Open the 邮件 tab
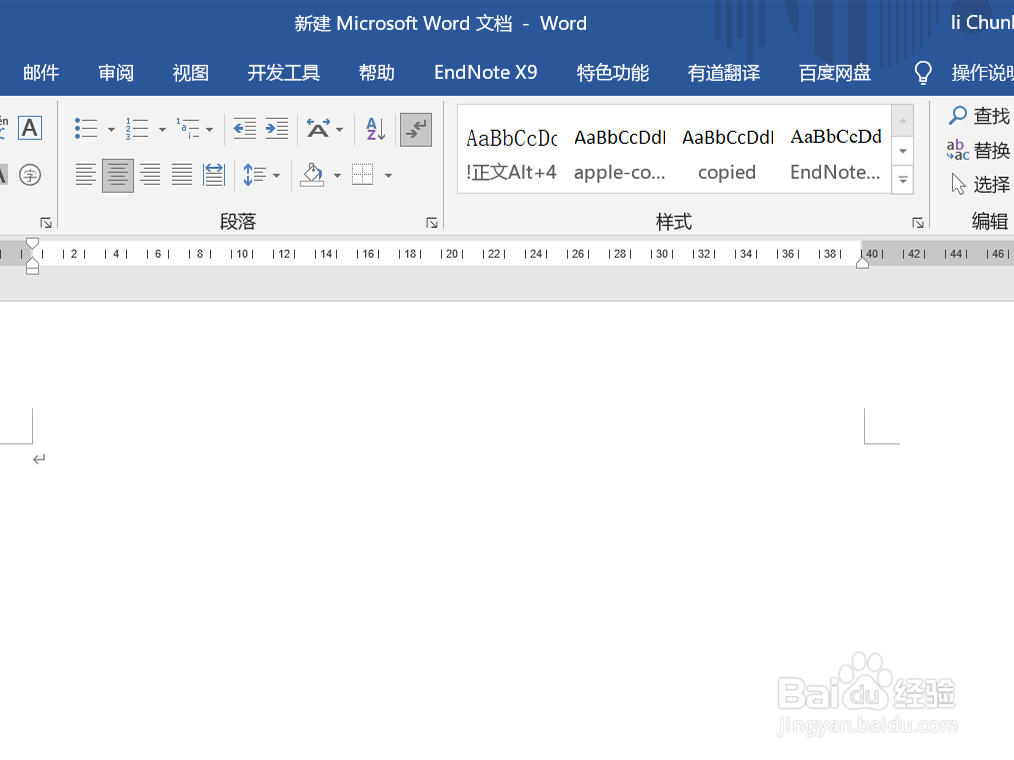This screenshot has height=760, width=1014. click(x=41, y=72)
